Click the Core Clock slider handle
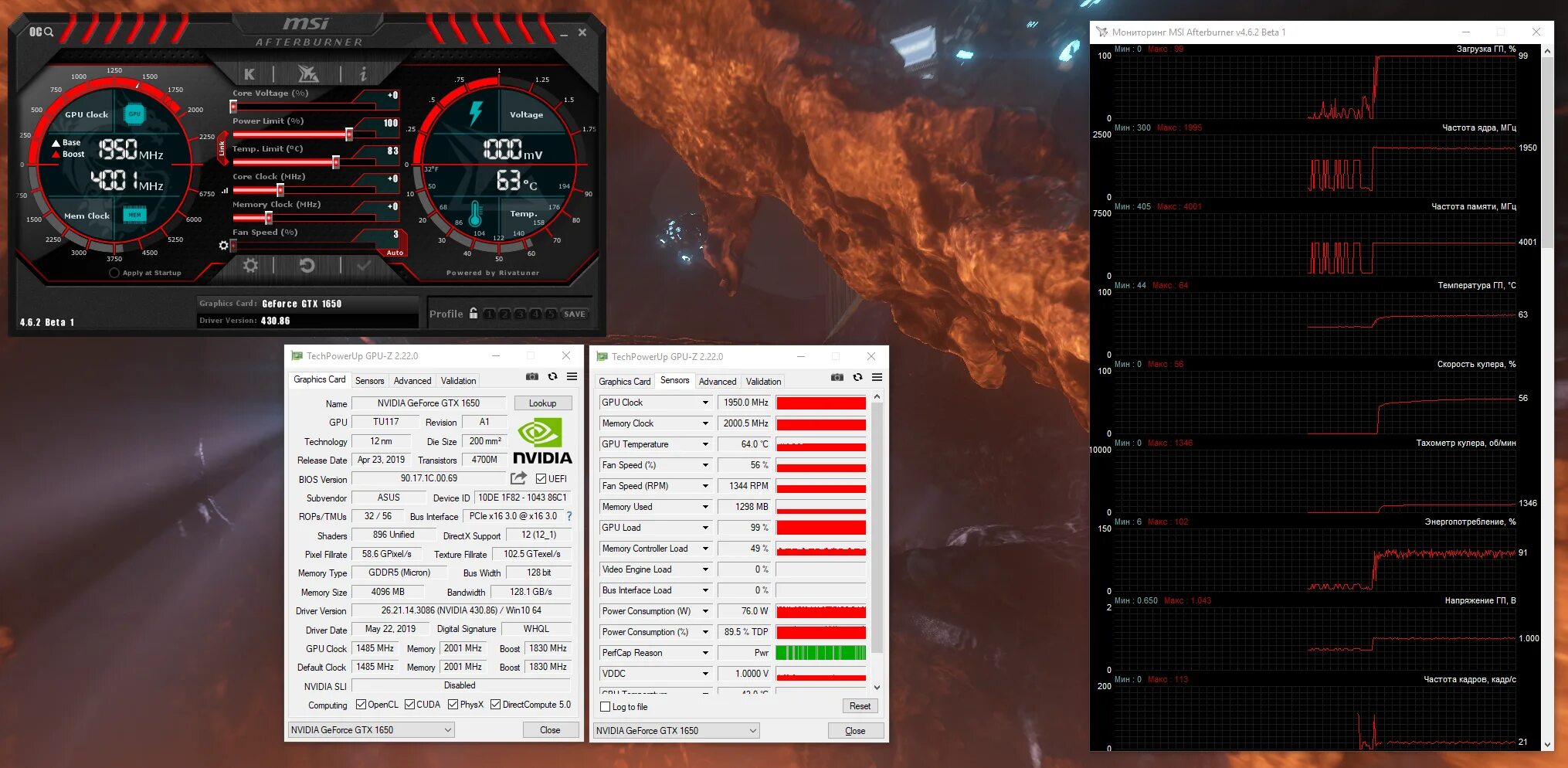 [x=280, y=190]
